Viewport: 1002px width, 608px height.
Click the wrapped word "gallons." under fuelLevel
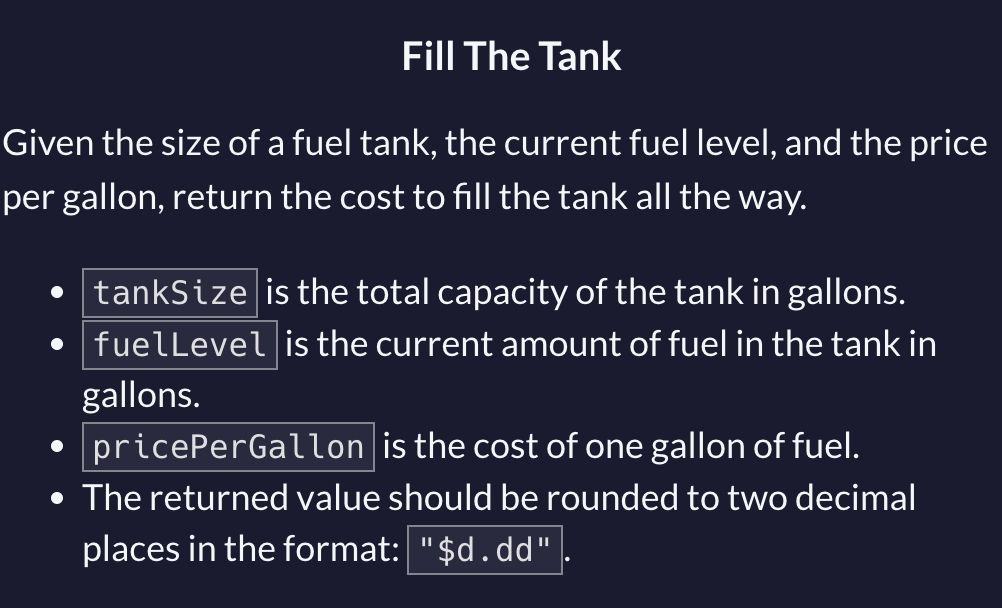click(141, 396)
